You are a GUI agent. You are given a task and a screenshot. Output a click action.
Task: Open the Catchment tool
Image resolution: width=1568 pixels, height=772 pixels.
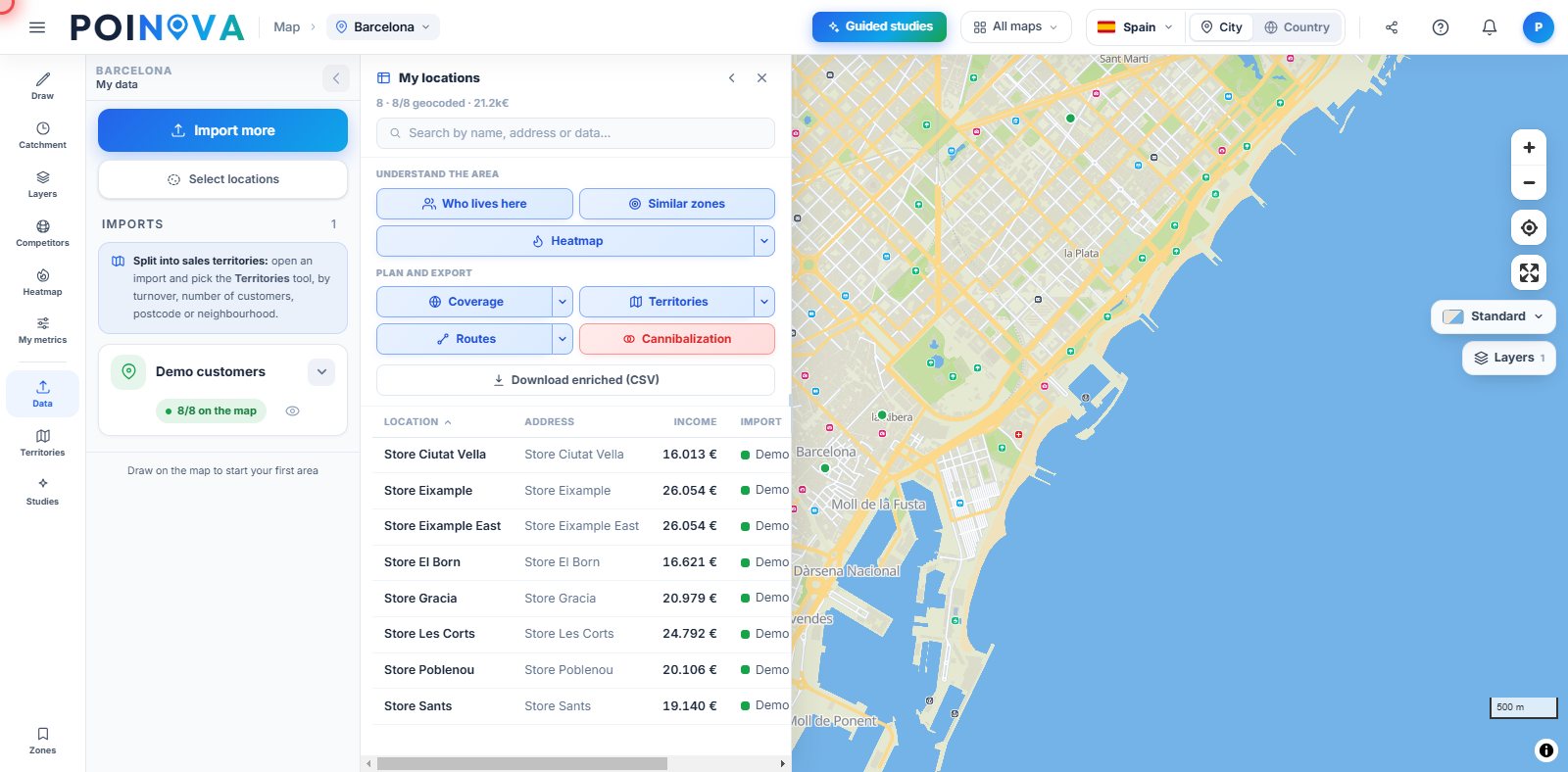42,135
